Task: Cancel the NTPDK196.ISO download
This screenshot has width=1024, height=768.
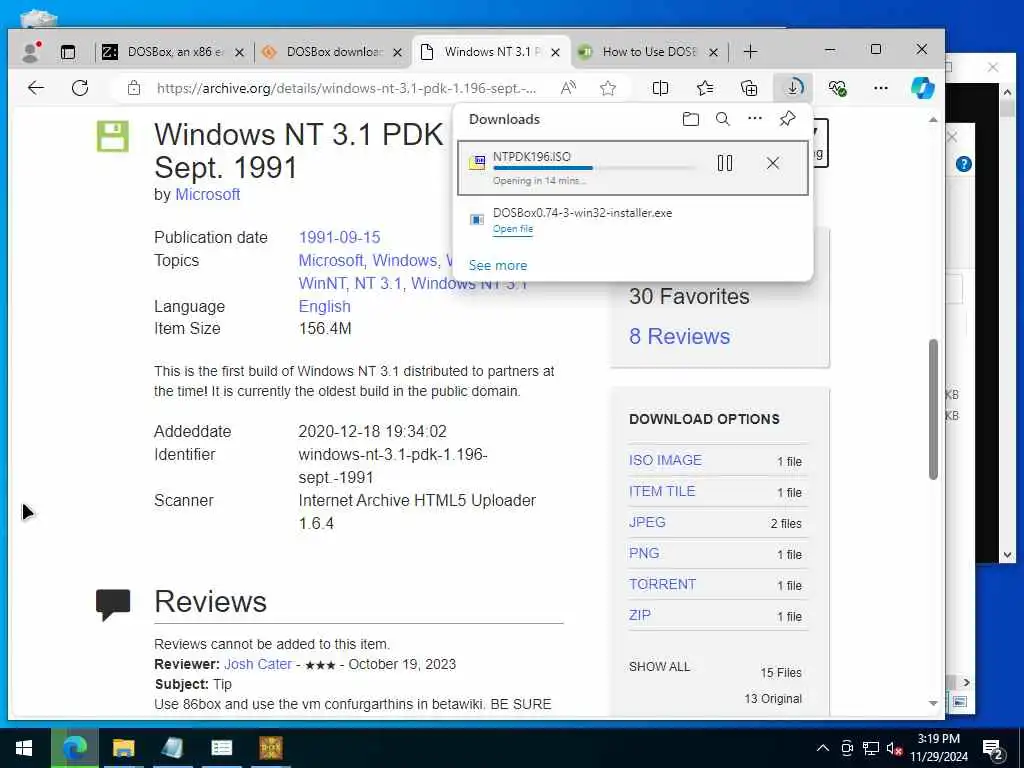Action: [x=773, y=163]
